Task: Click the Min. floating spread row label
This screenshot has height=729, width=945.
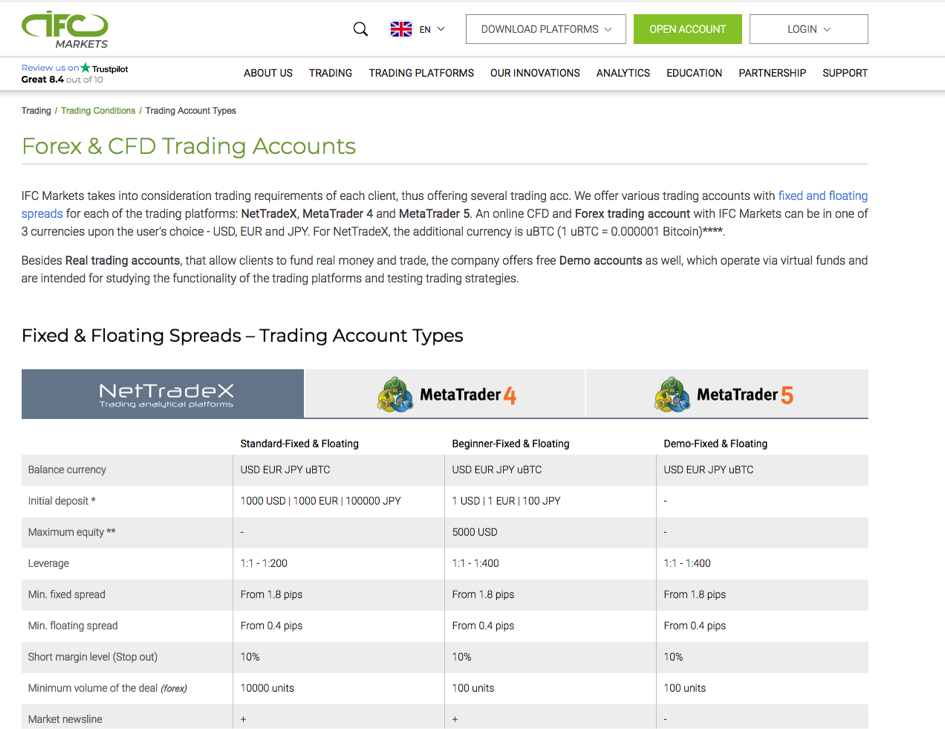Action: (x=73, y=626)
